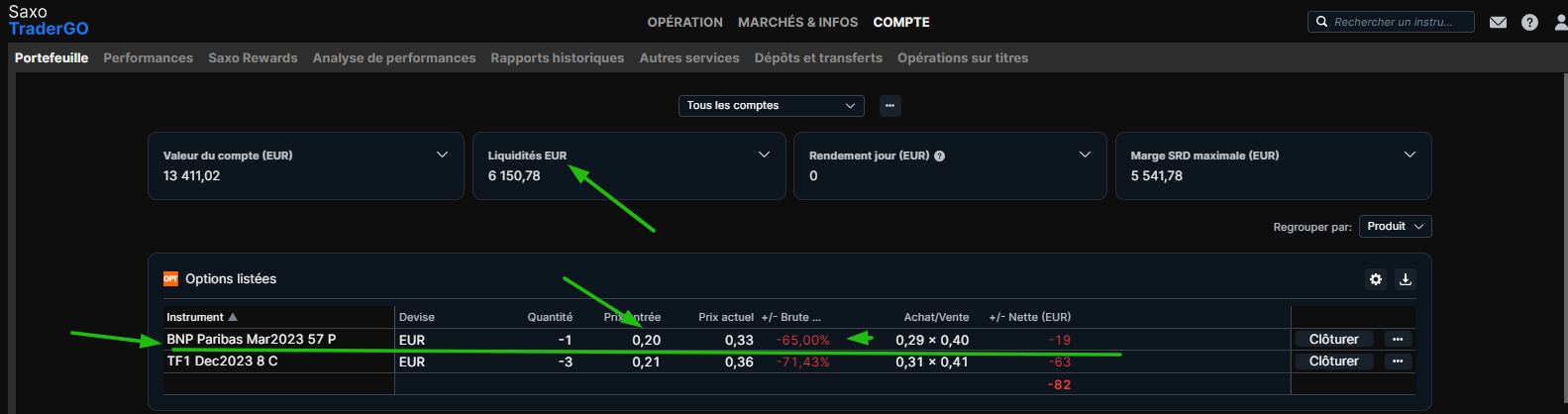
Task: Open the help question mark icon
Action: (1529, 22)
